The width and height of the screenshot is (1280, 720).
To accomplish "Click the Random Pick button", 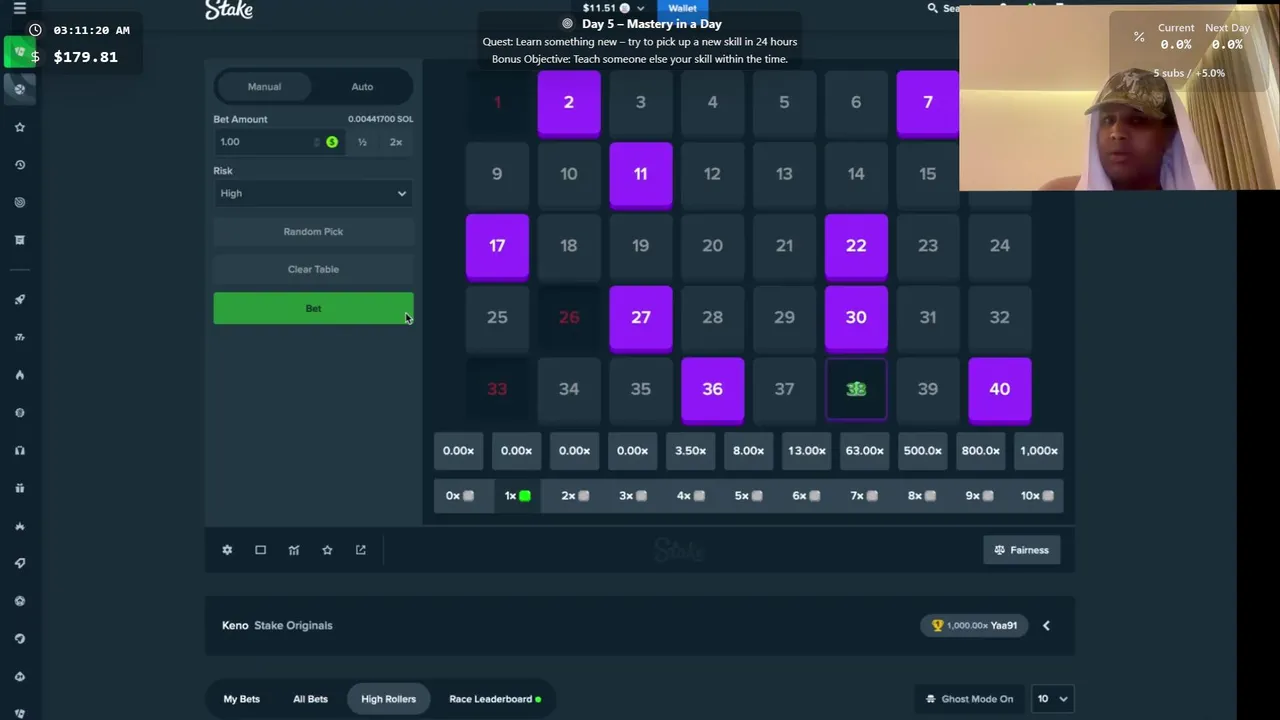I will point(313,232).
